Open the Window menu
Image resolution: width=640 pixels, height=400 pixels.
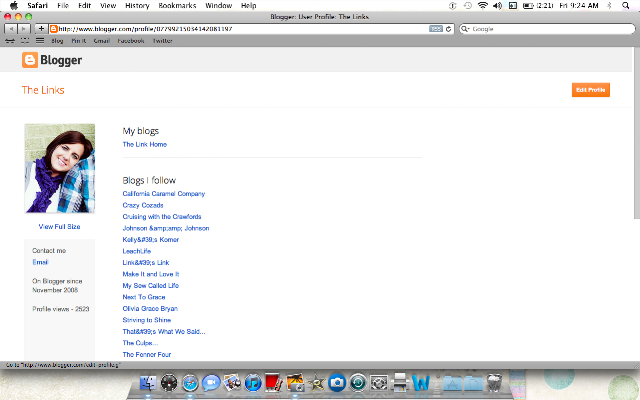[218, 6]
